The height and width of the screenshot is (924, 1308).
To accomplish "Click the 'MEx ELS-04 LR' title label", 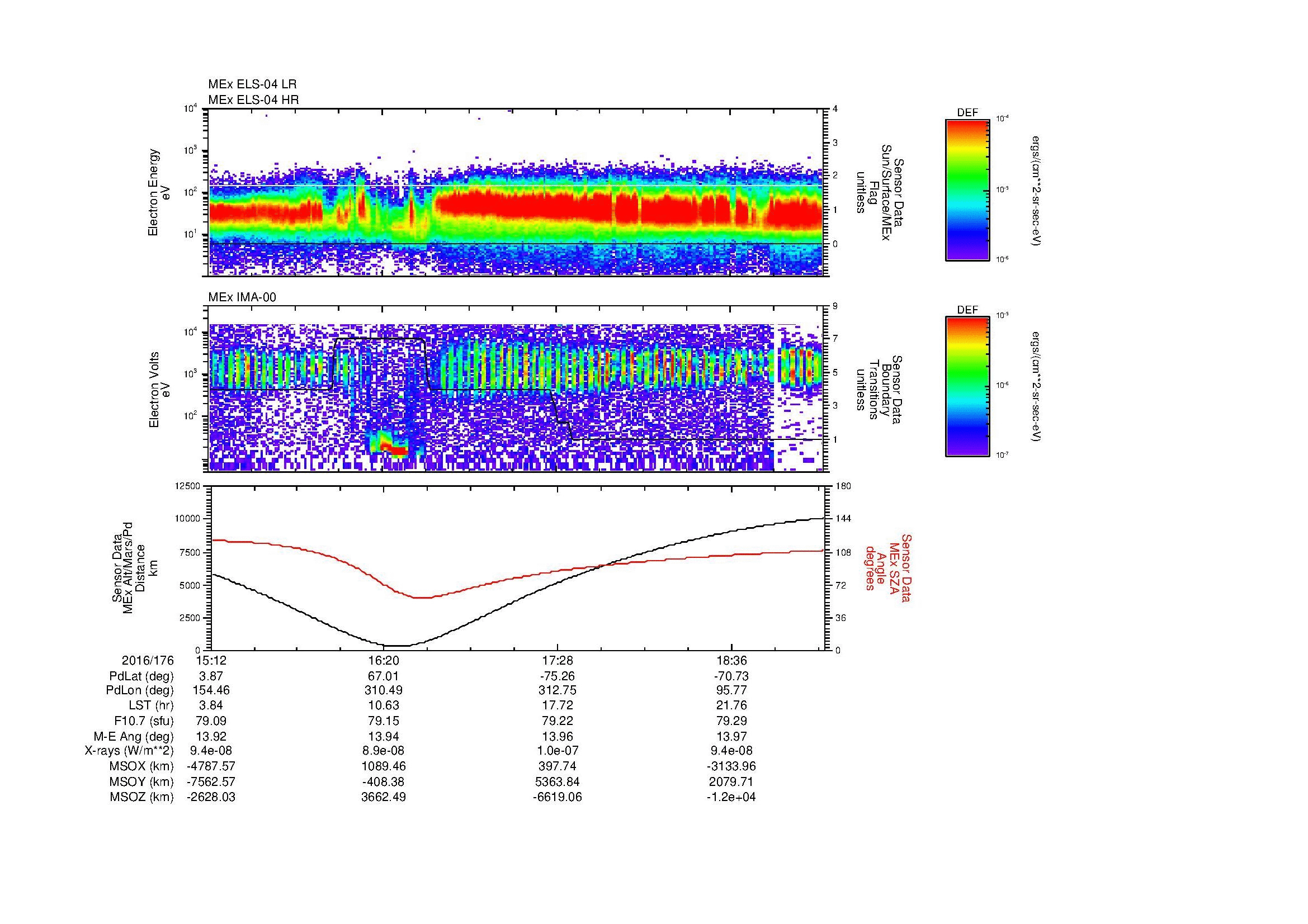I will coord(252,84).
